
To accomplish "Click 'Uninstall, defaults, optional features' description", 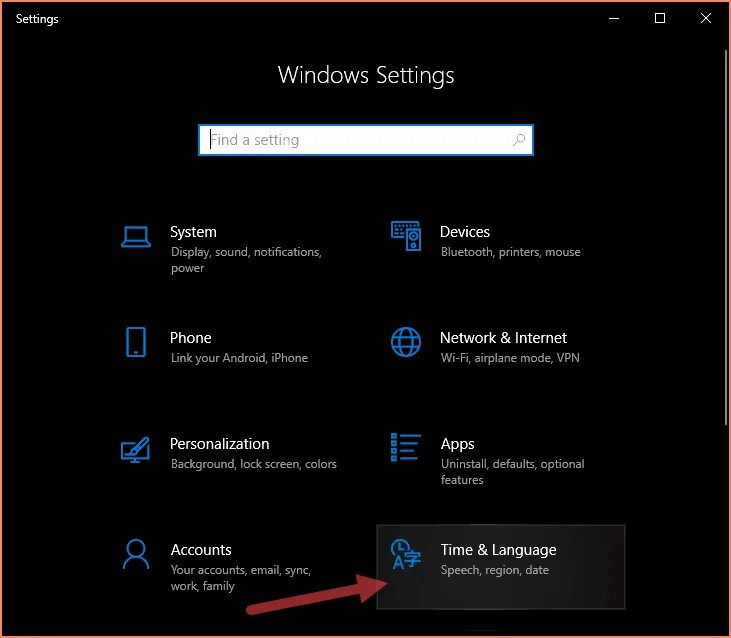I will [512, 472].
